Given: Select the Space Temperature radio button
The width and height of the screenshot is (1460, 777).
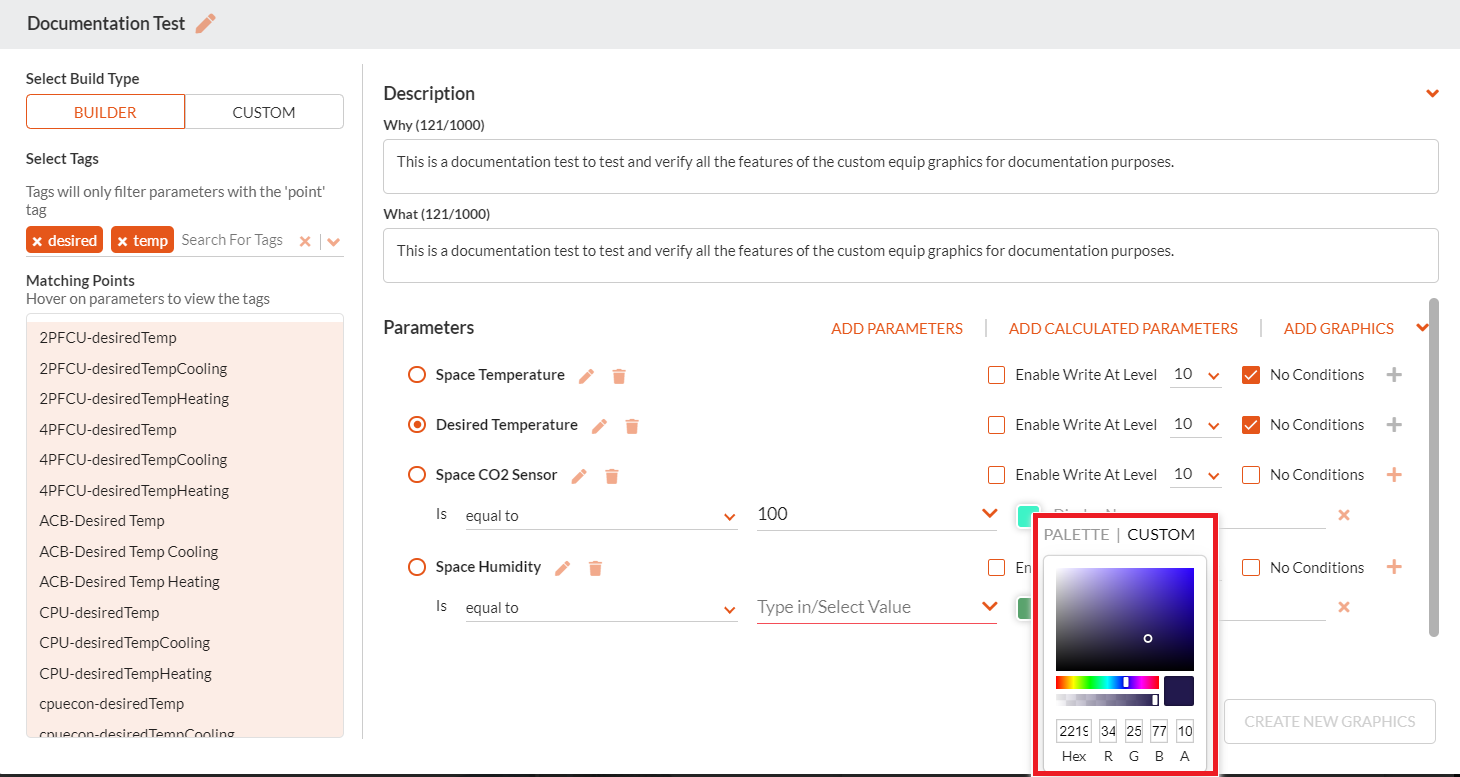Looking at the screenshot, I should 417,375.
